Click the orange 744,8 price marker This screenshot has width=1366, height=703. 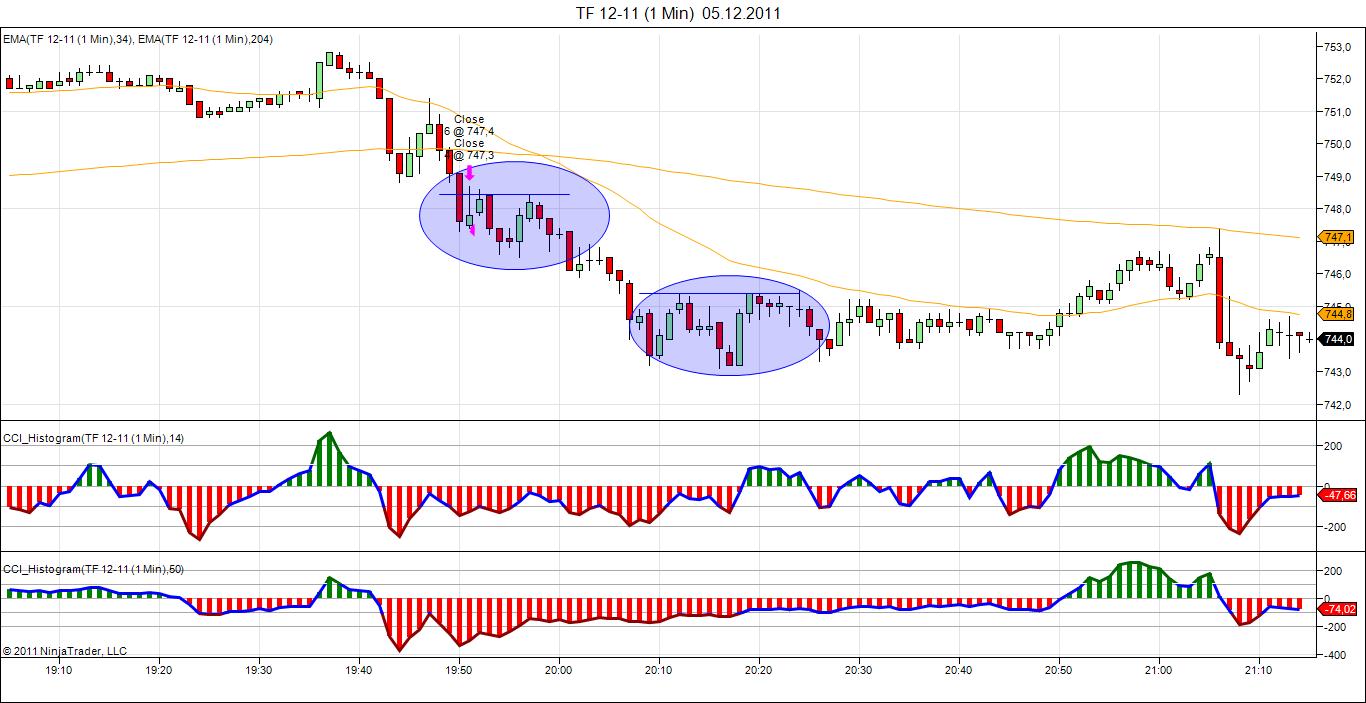(x=1337, y=314)
